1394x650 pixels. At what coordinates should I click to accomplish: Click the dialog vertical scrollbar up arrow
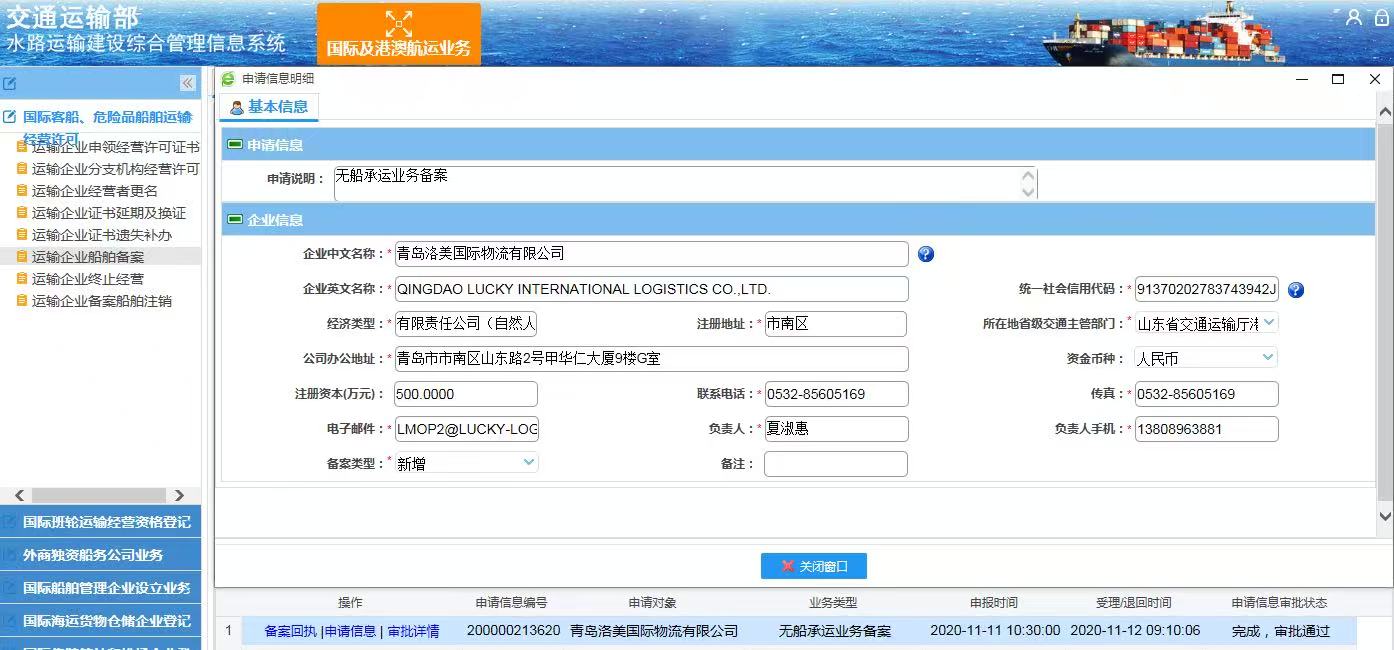pyautogui.click(x=1385, y=111)
